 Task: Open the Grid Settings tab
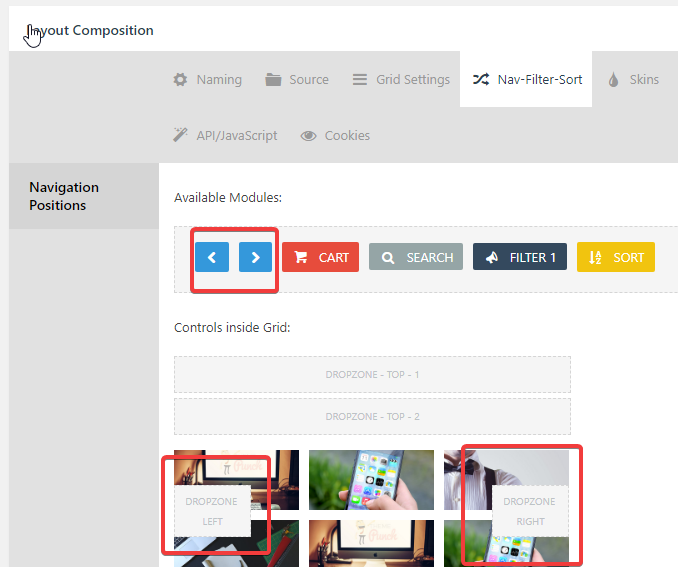401,80
